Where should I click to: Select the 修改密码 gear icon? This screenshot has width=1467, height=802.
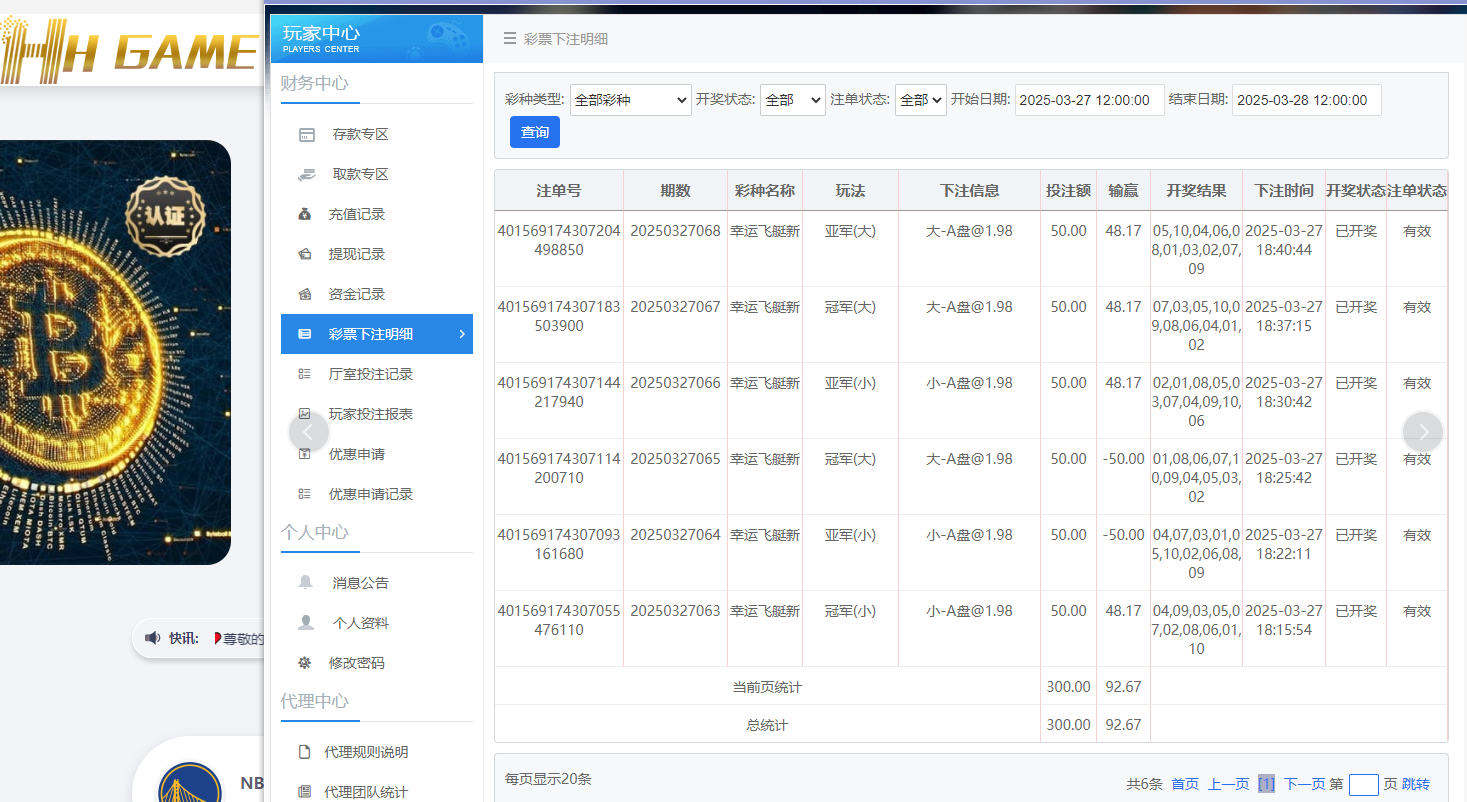coord(306,661)
